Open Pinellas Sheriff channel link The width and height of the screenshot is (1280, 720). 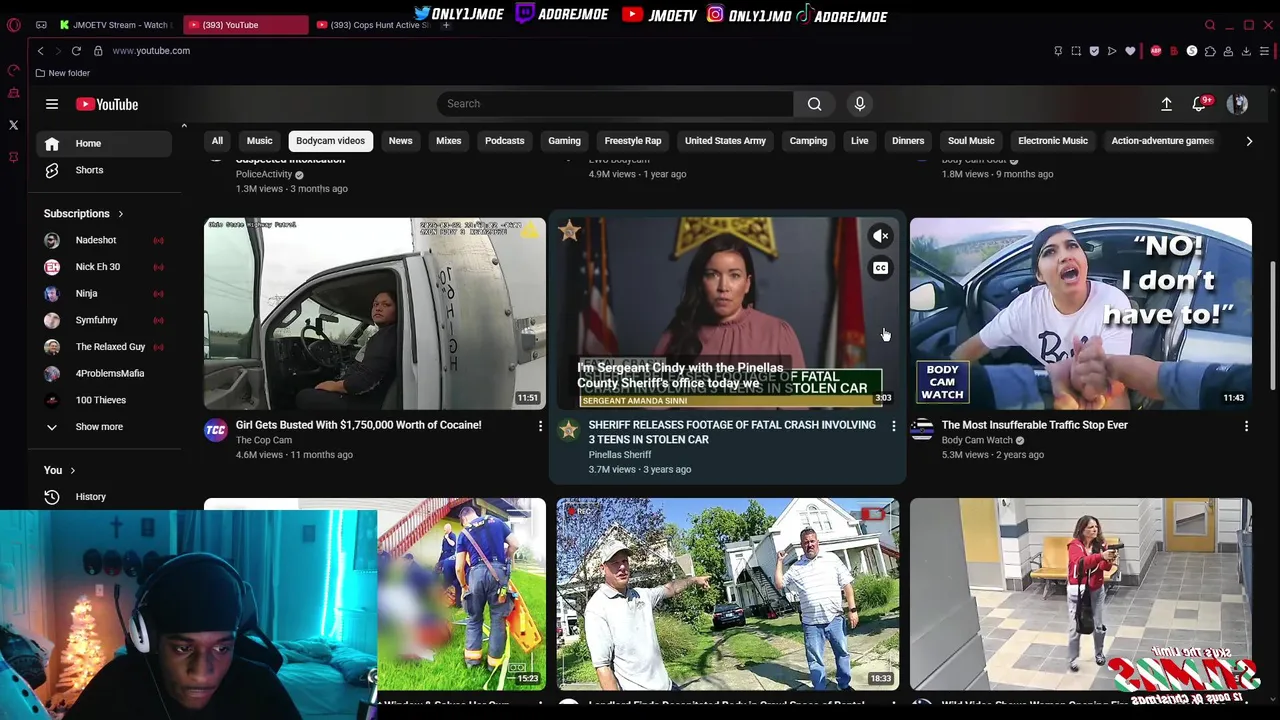(619, 455)
